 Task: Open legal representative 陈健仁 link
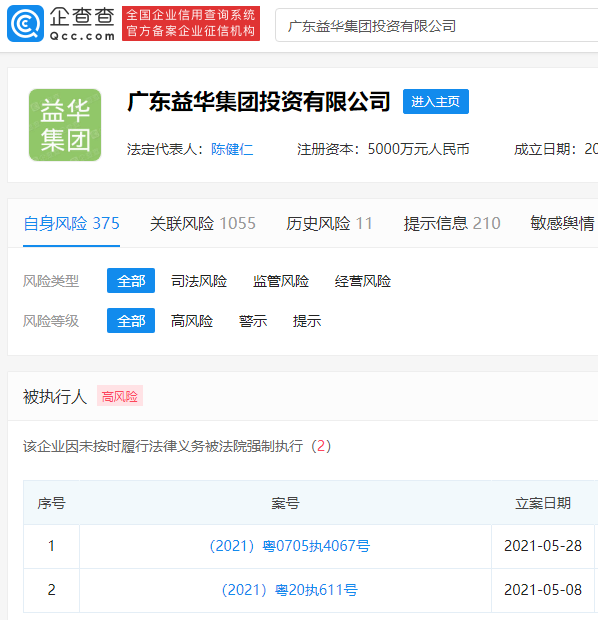pos(232,149)
